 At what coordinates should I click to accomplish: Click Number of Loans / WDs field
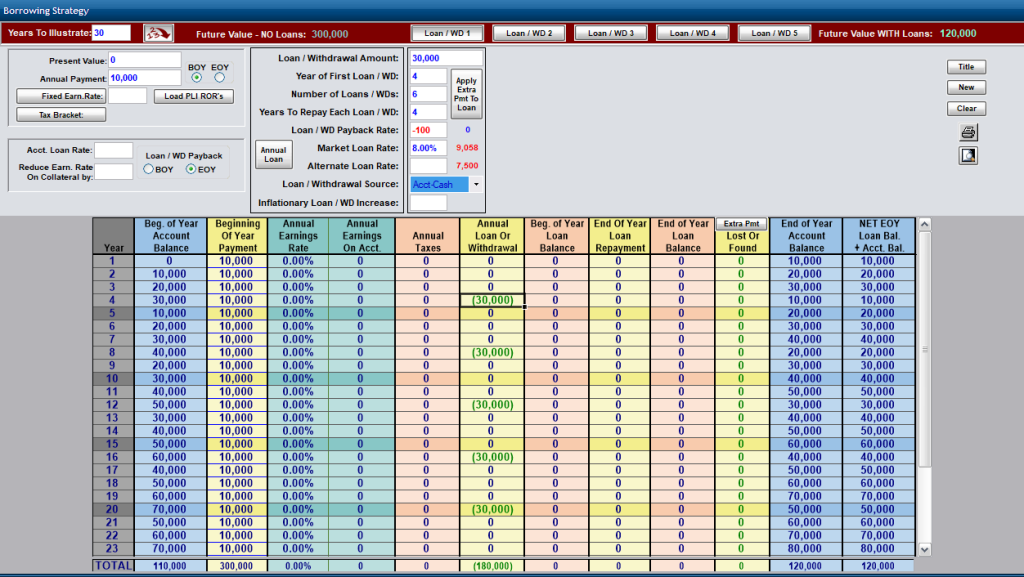[428, 94]
